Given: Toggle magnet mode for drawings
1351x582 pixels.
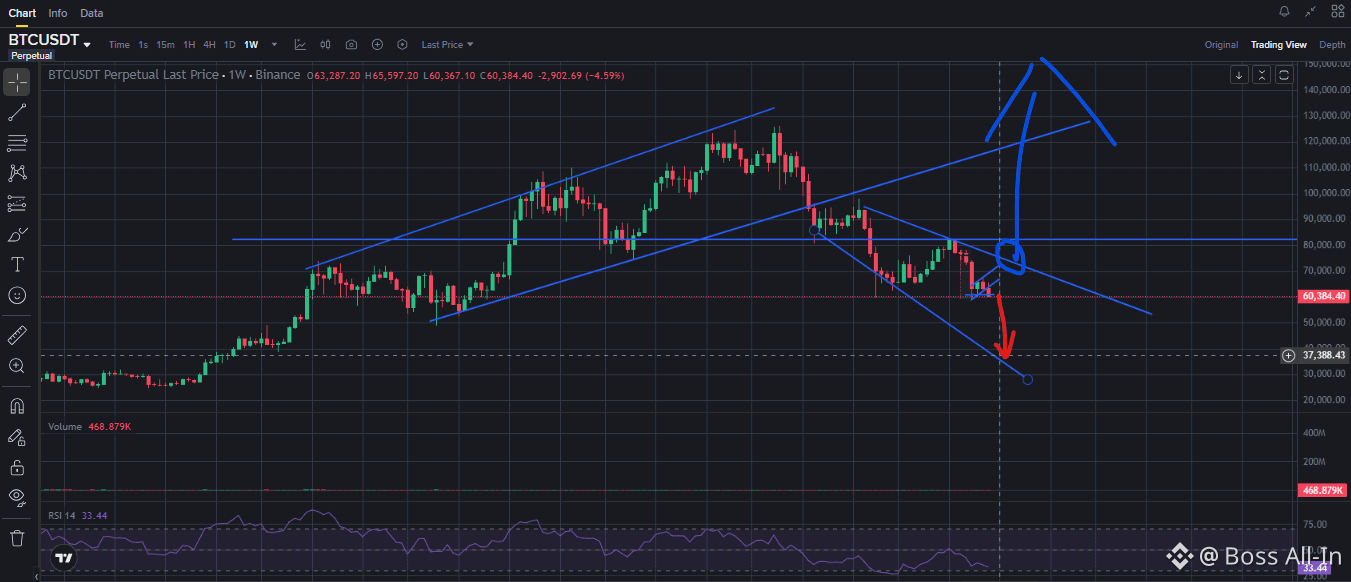Looking at the screenshot, I should pos(16,406).
